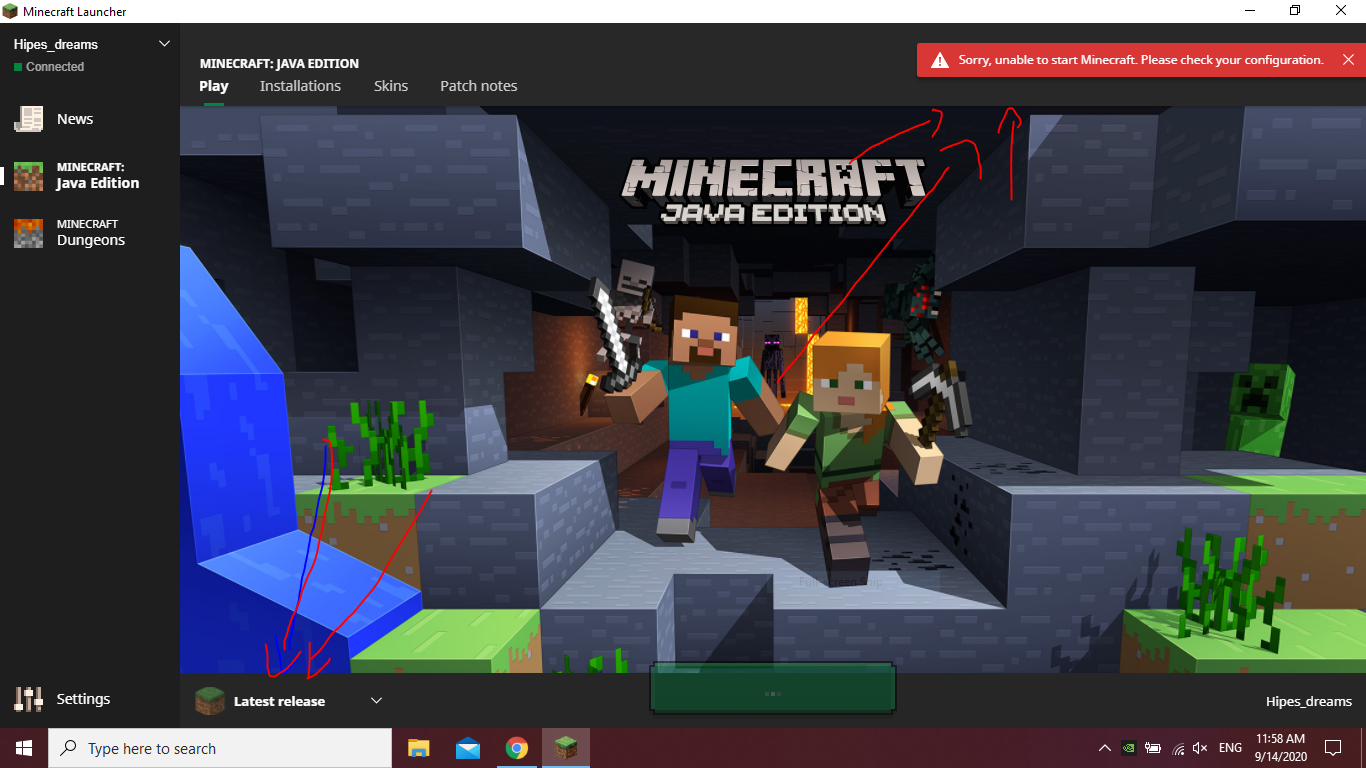Open network Wi-Fi tray icon
The height and width of the screenshot is (768, 1366).
click(x=1177, y=748)
